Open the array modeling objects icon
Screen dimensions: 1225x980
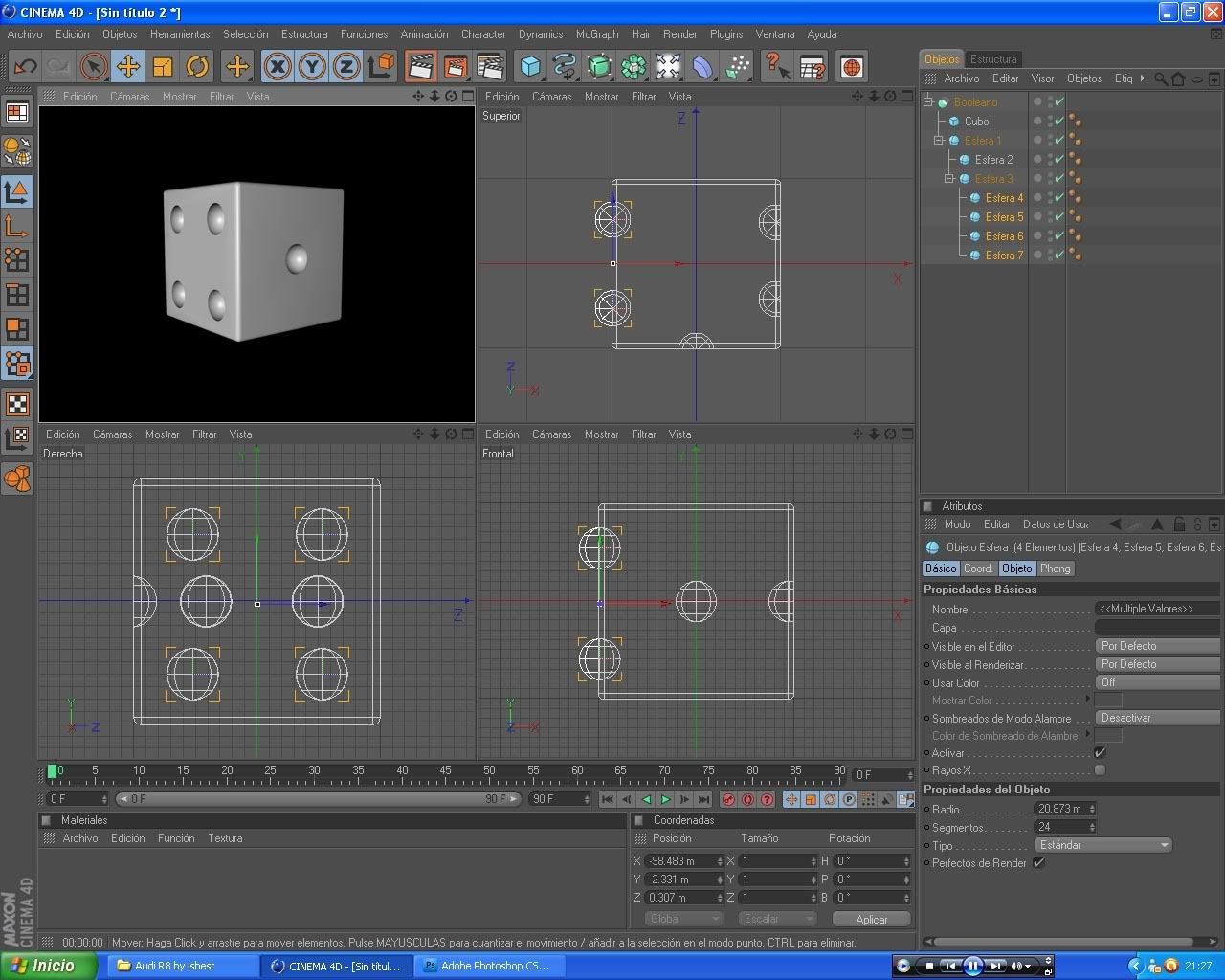click(x=634, y=67)
